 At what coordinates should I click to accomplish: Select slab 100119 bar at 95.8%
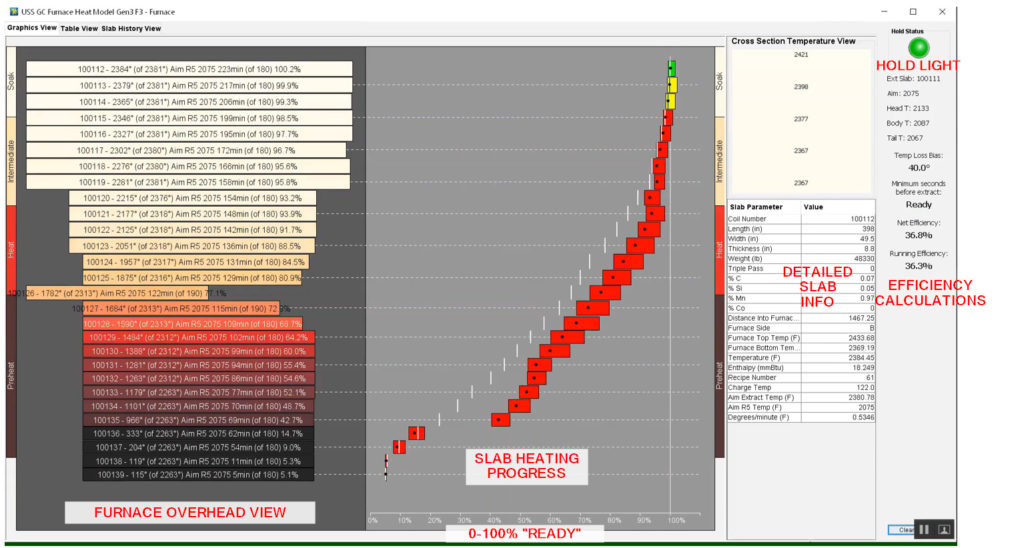click(188, 182)
